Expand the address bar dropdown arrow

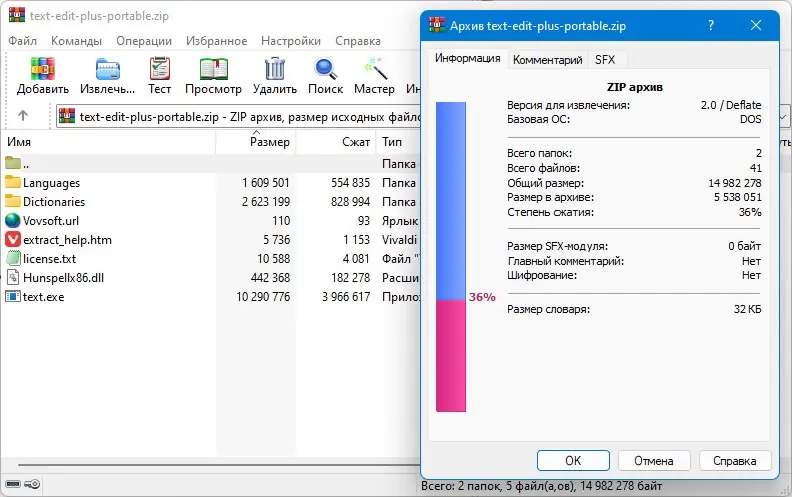783,117
